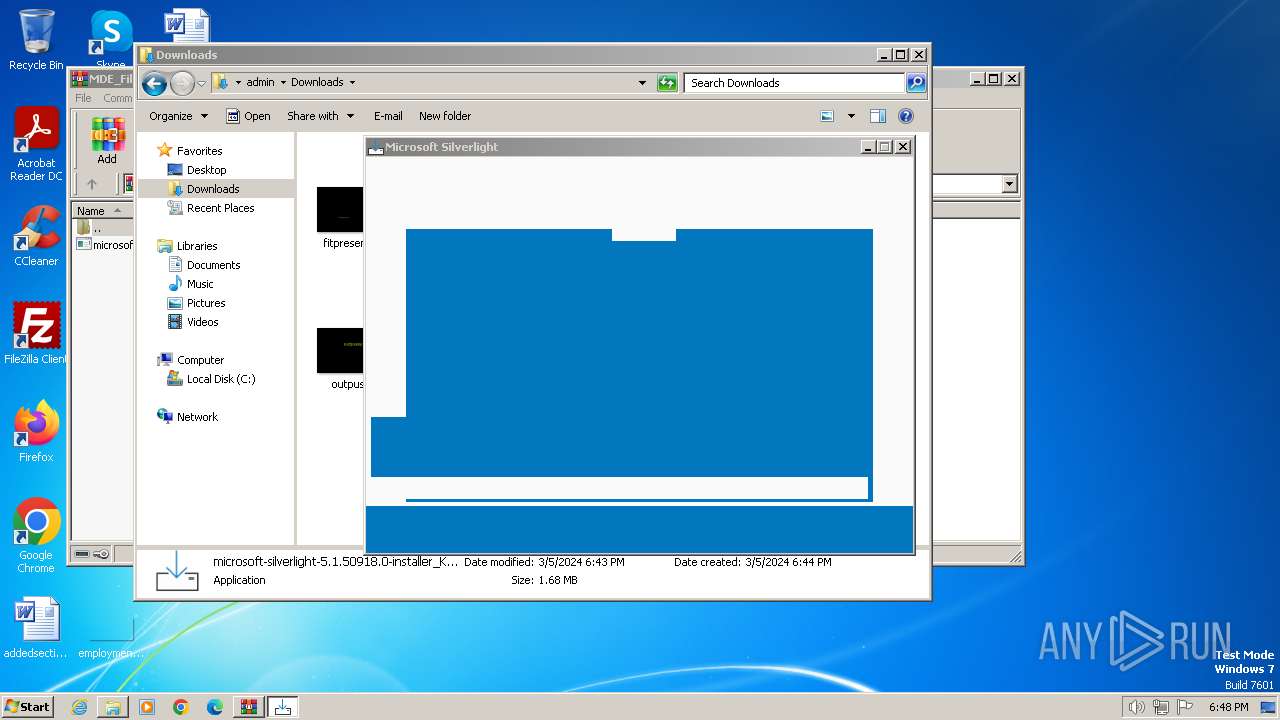Open Recycle Bin desktop icon
The height and width of the screenshot is (720, 1280).
pyautogui.click(x=36, y=40)
